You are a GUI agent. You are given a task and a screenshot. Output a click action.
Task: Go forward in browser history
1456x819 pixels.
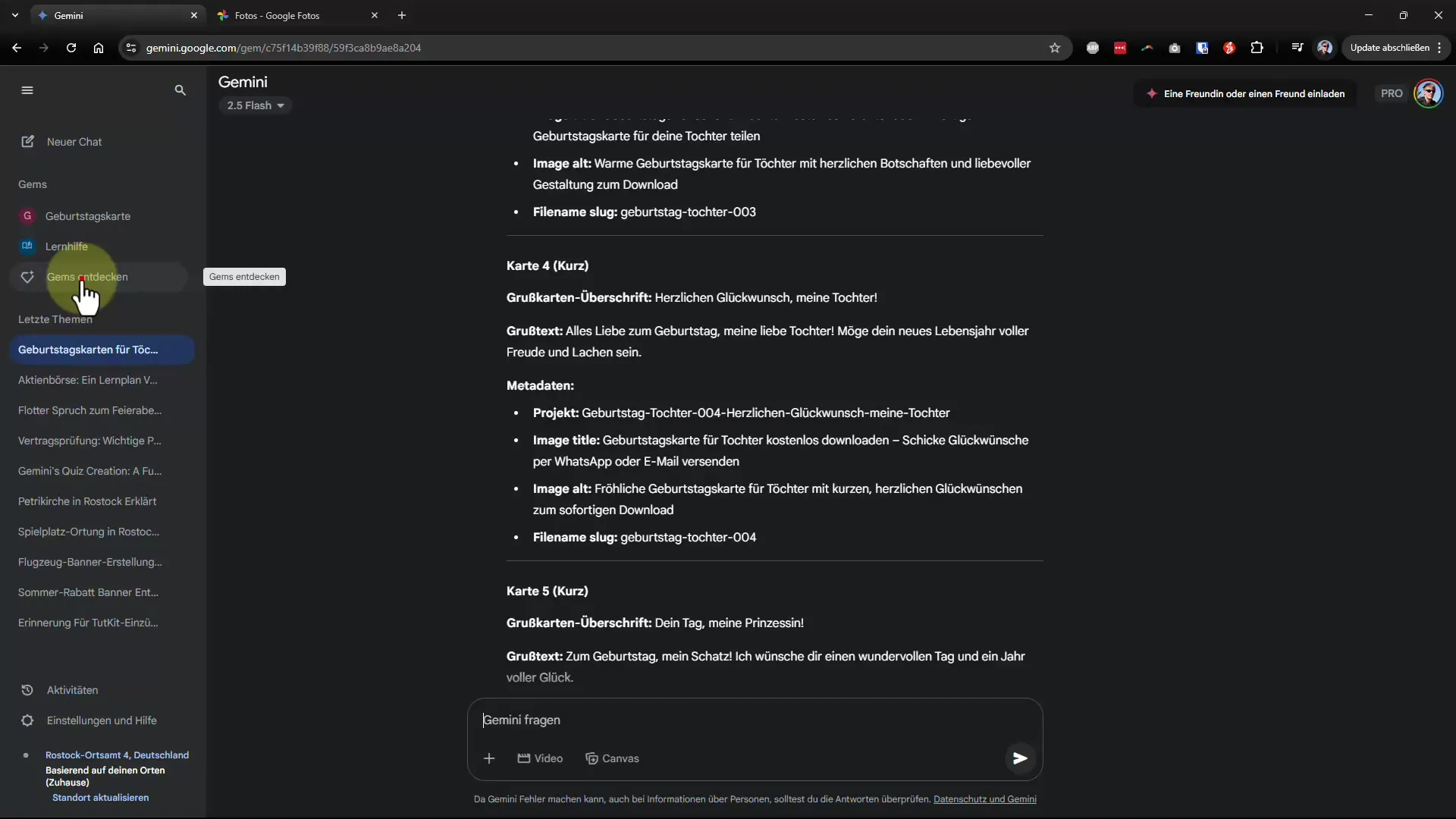tap(44, 48)
